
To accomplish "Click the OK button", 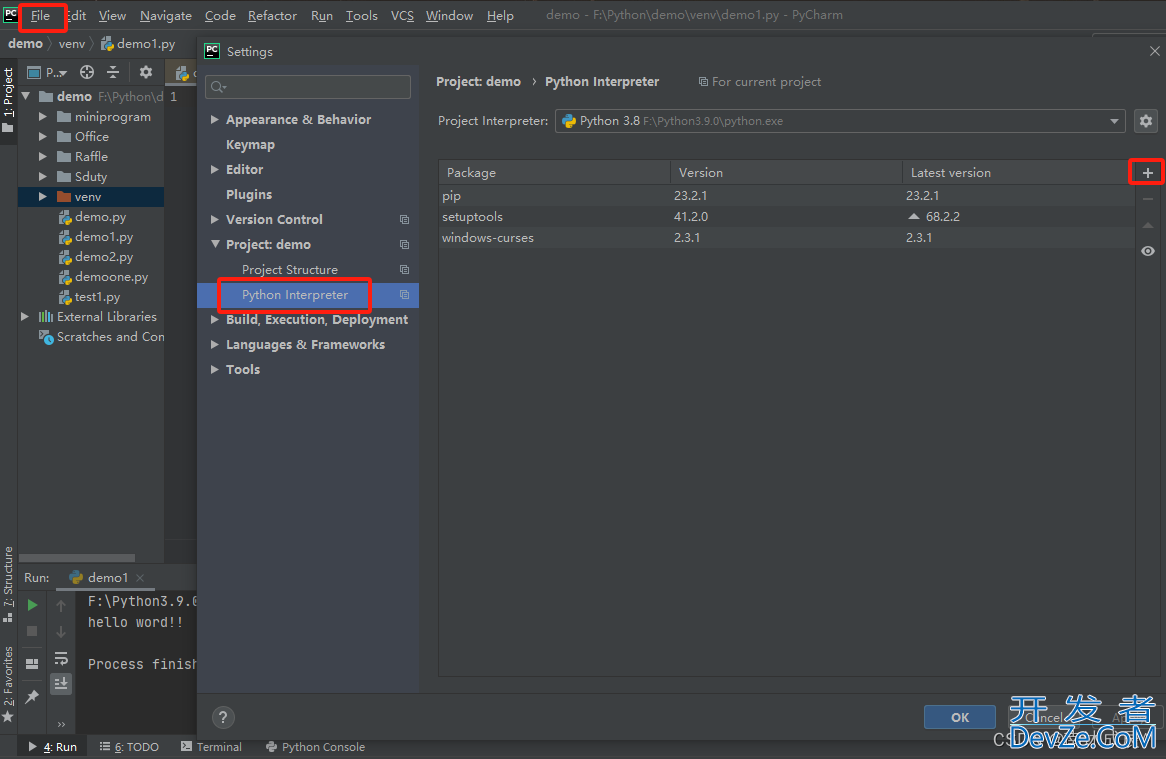I will (959, 717).
